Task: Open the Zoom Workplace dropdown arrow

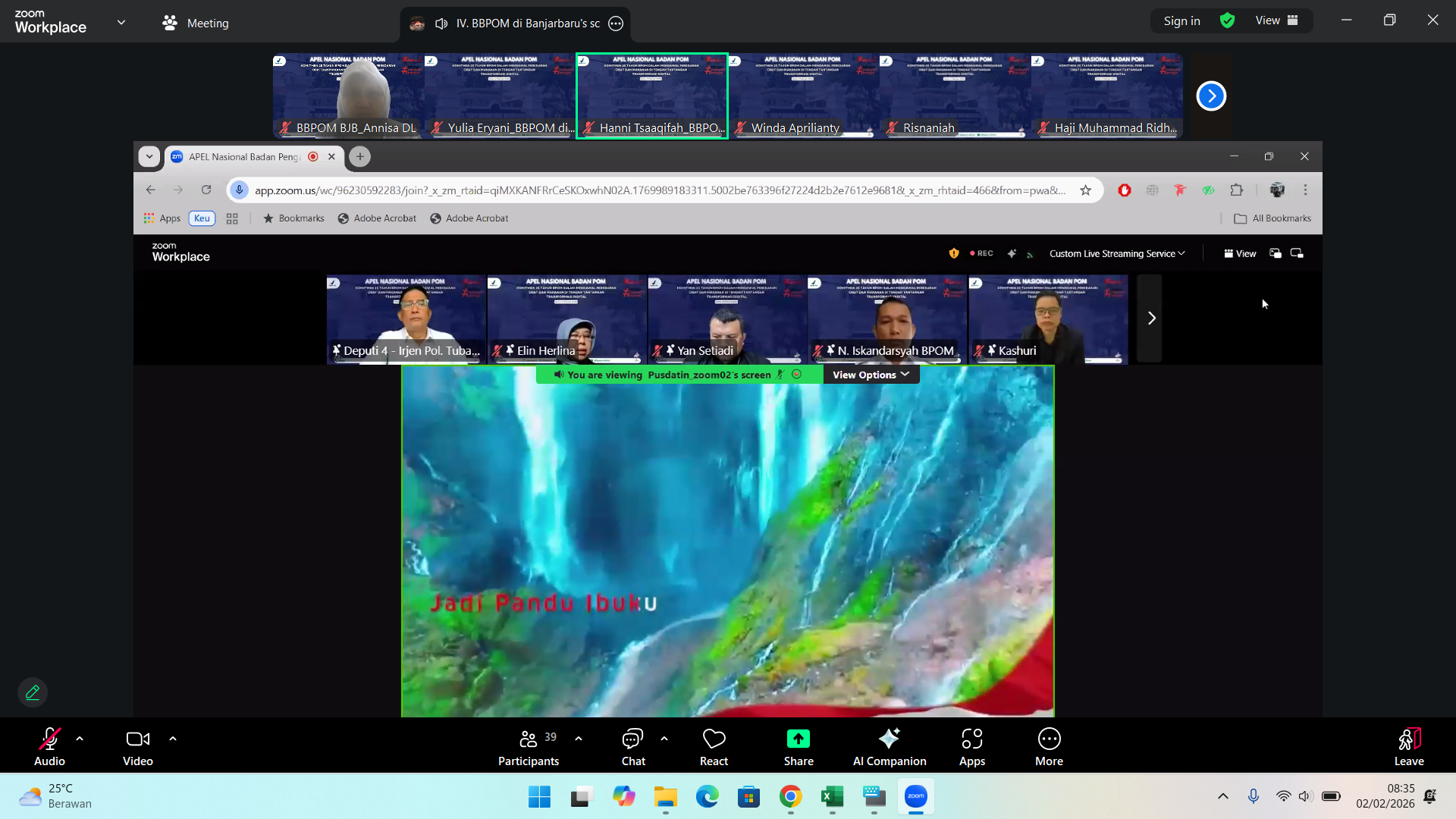Action: point(121,22)
